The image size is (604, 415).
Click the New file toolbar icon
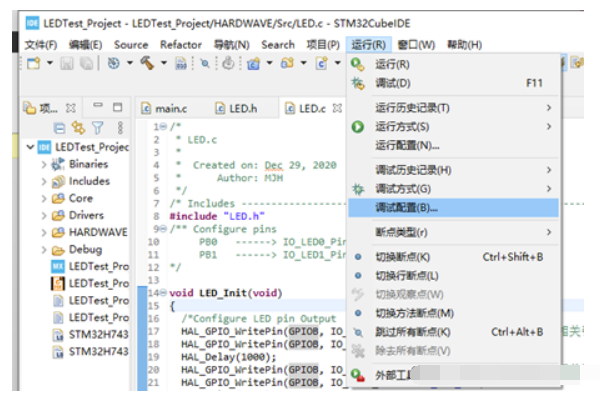point(34,63)
